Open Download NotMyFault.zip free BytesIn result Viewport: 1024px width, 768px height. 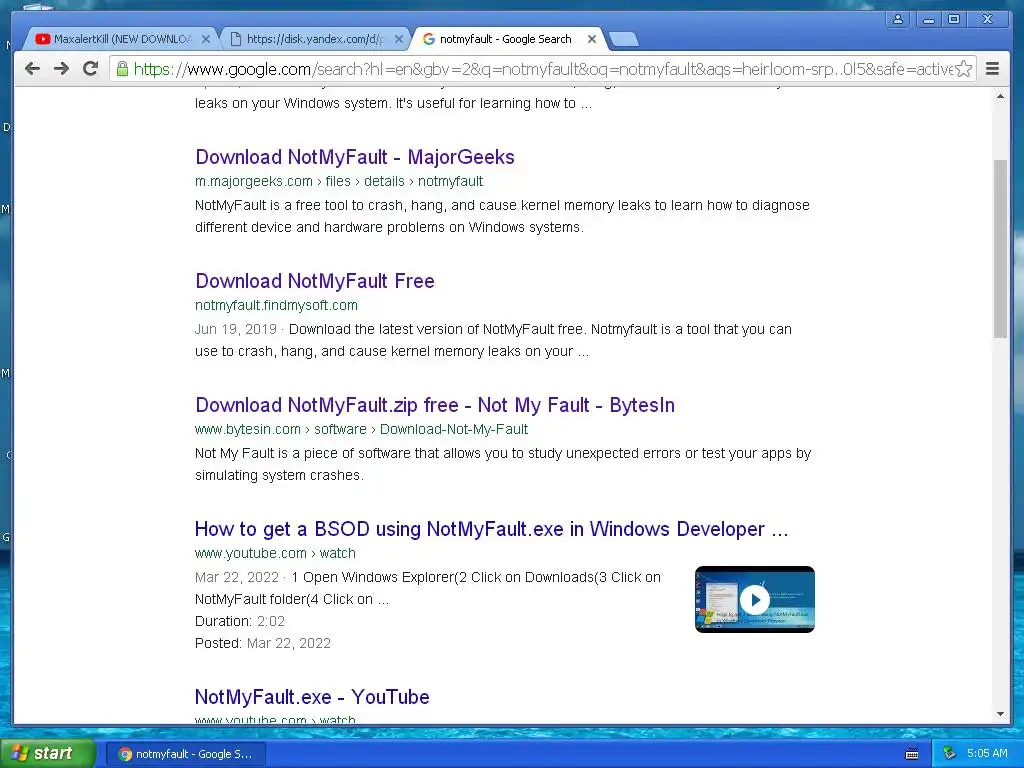435,405
